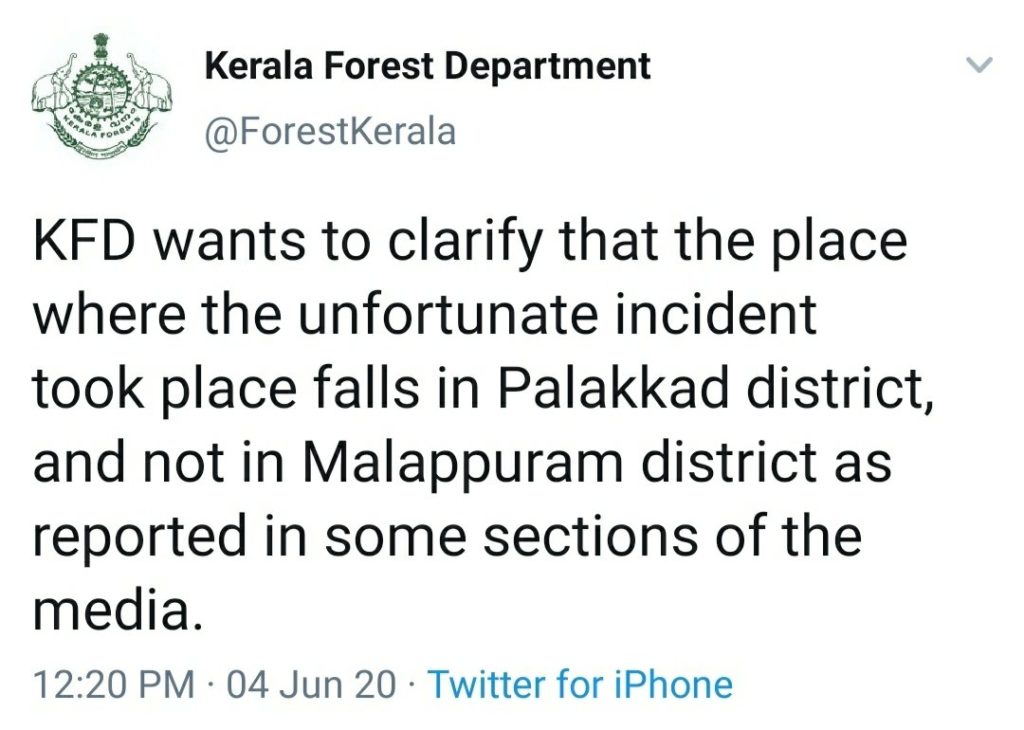1024x730 pixels.
Task: Select the 04 Jun 20 date
Action: [x=311, y=686]
